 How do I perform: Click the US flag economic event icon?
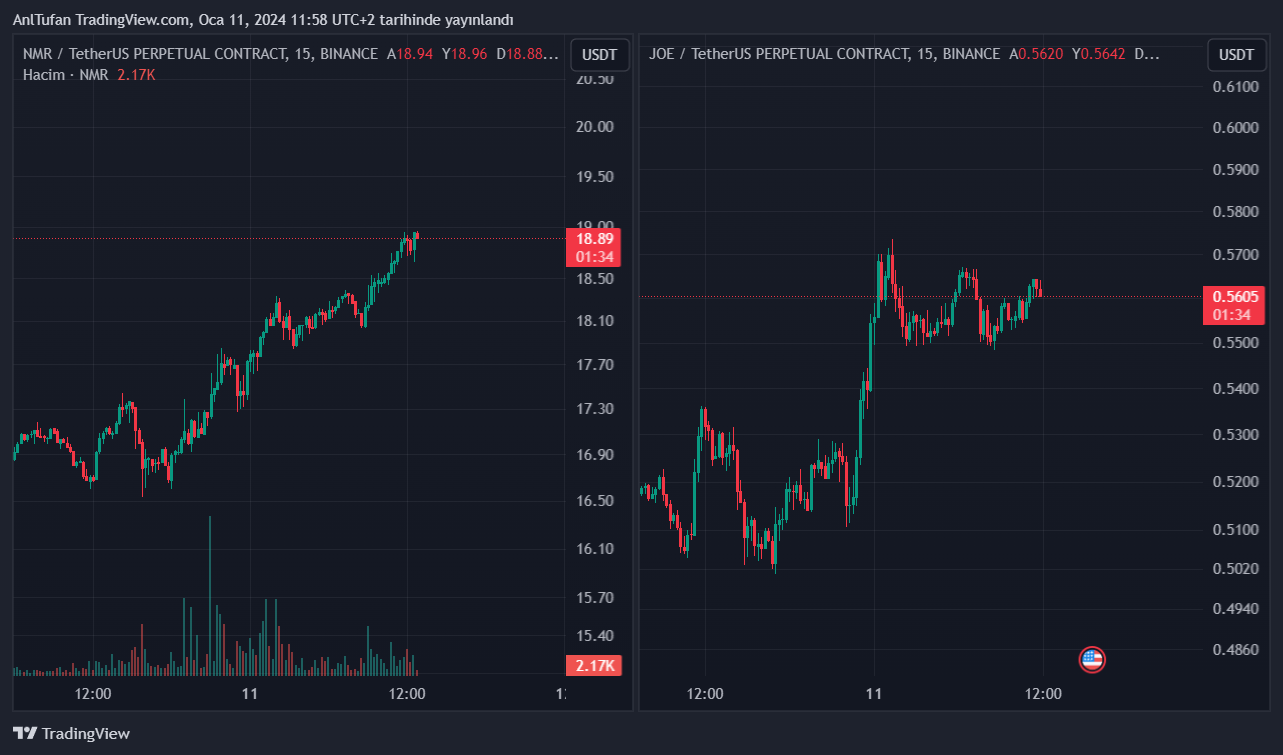click(1092, 659)
